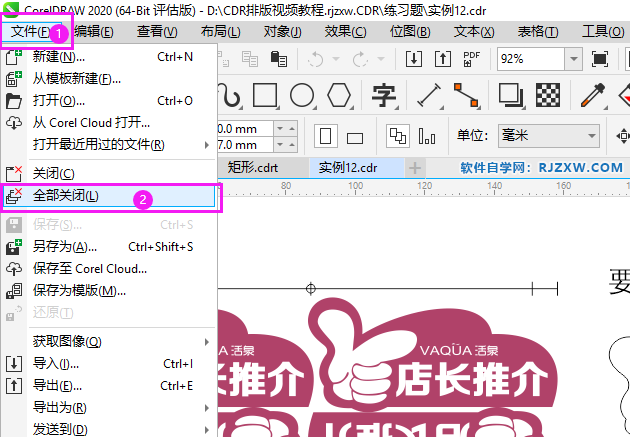Open the units (单位) dropdown
Screen dimensions: 630x437
pos(592,136)
